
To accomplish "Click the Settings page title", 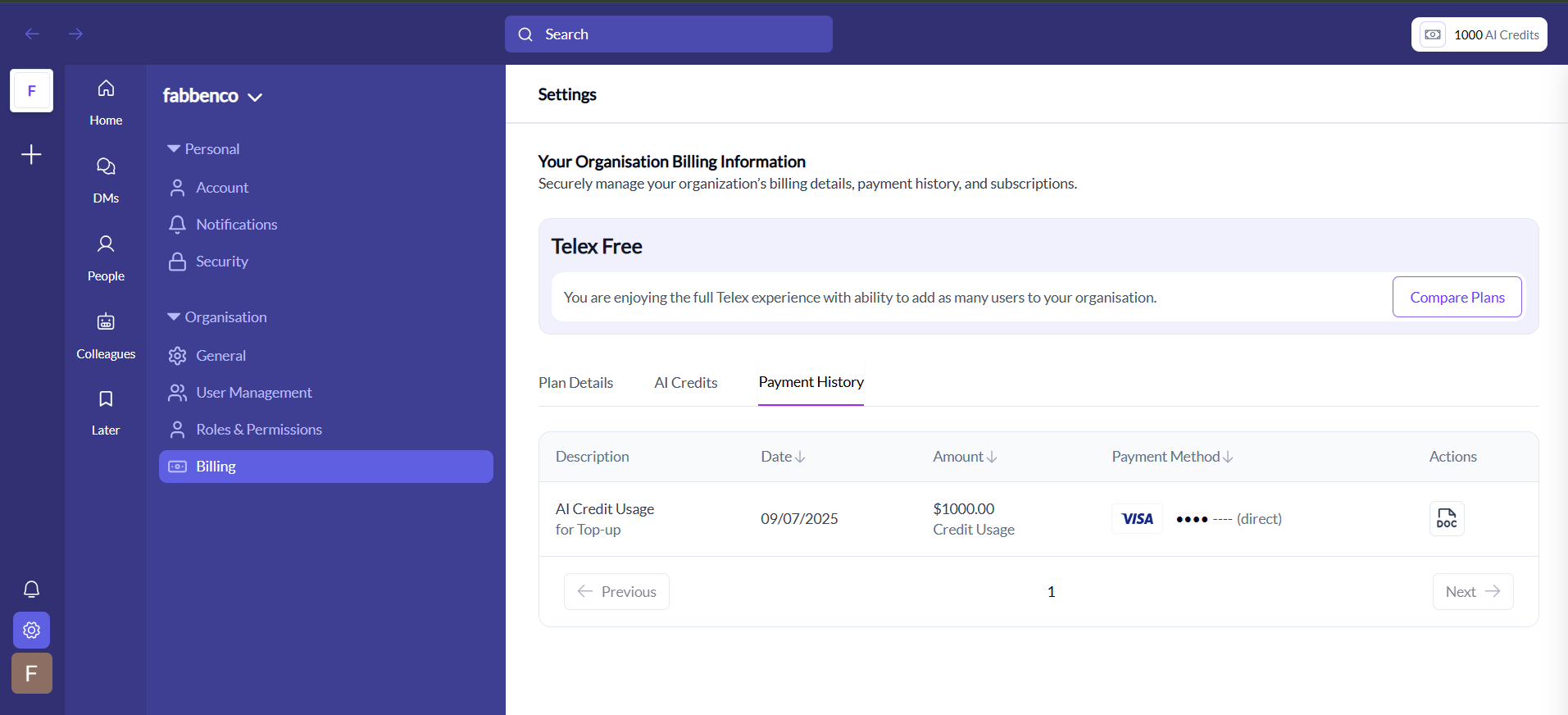I will pyautogui.click(x=567, y=94).
